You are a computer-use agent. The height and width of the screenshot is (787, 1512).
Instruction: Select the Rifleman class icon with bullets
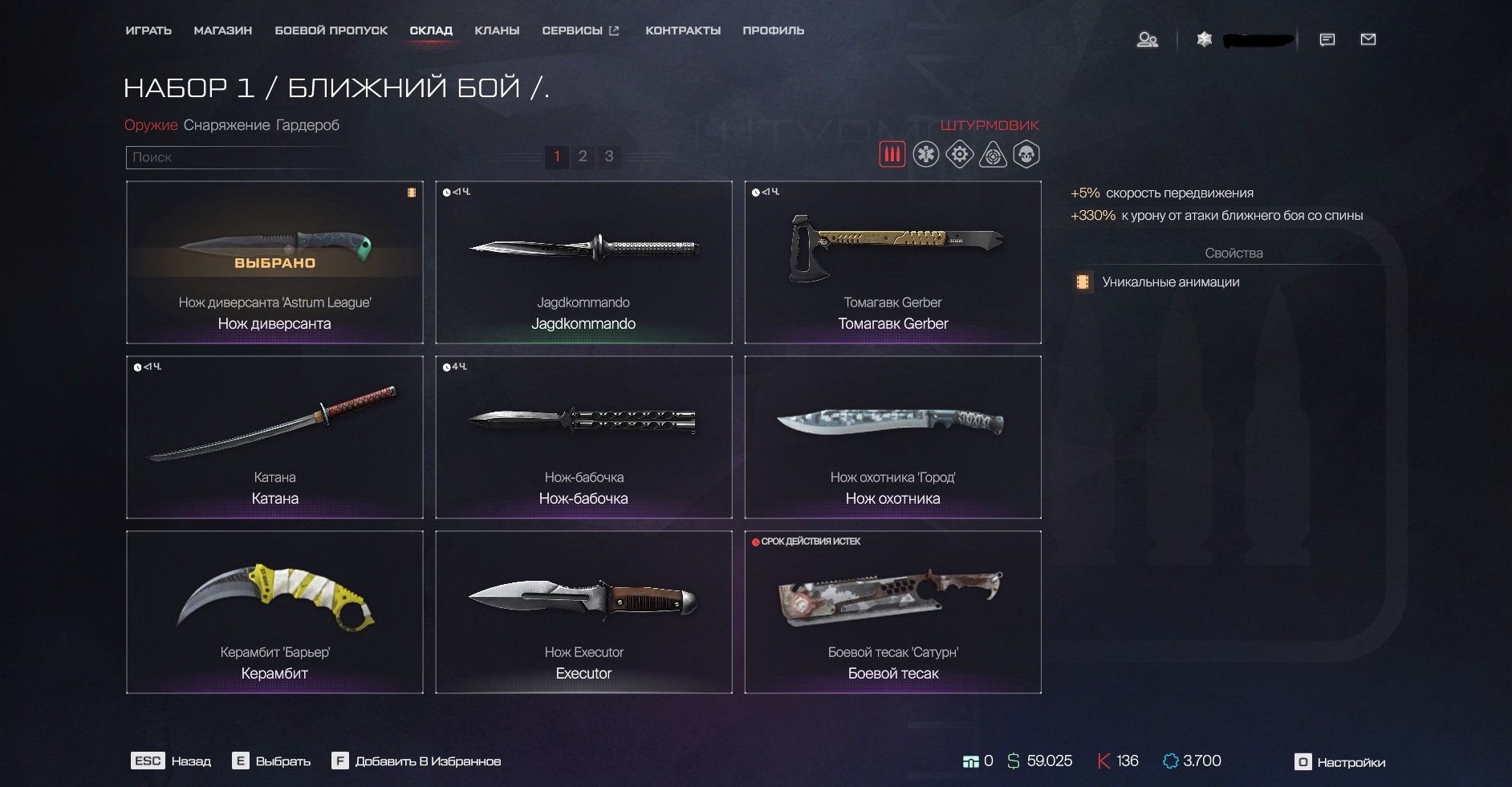coord(892,154)
